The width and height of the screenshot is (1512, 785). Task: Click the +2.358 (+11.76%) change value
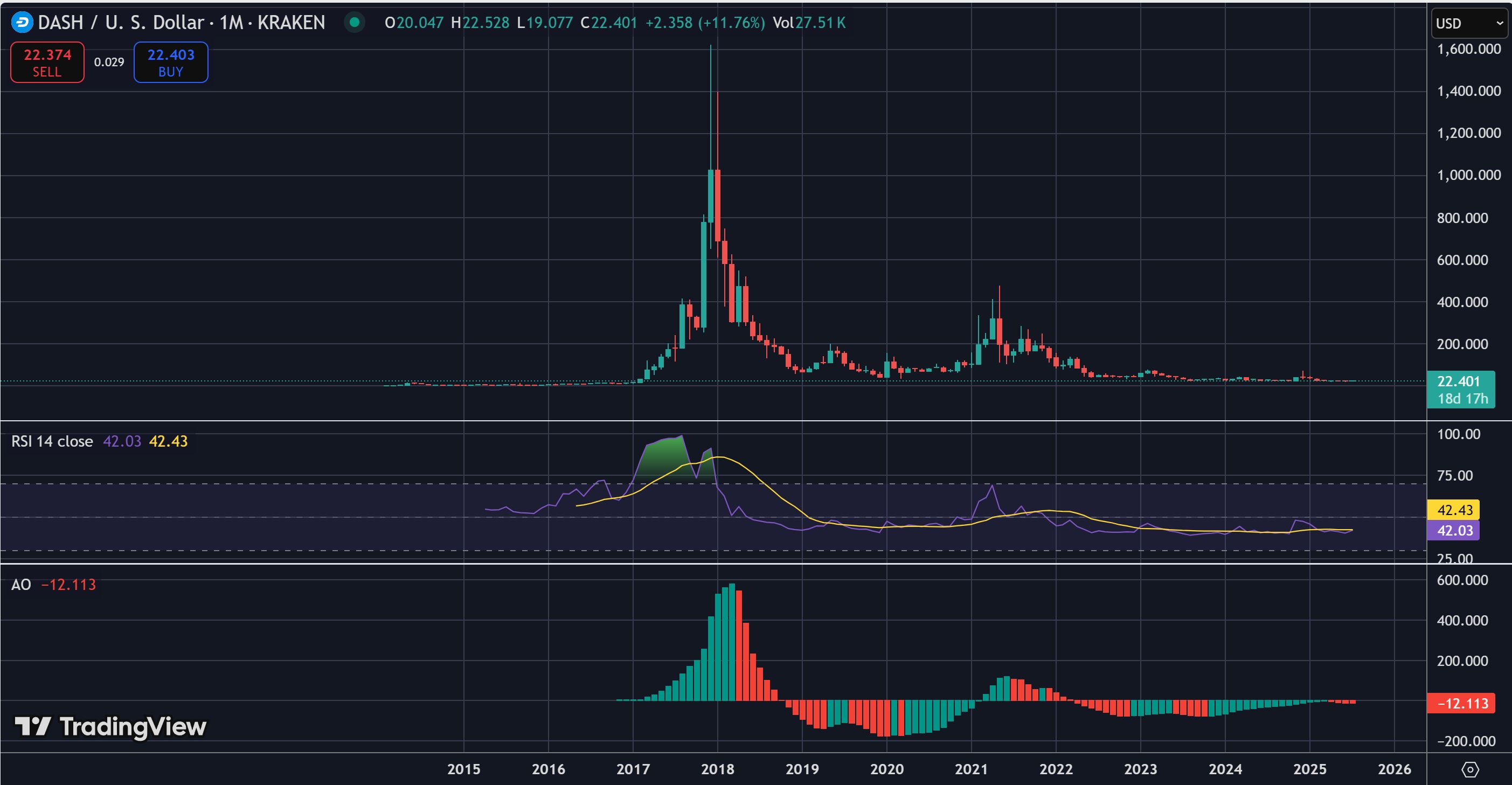click(x=705, y=22)
